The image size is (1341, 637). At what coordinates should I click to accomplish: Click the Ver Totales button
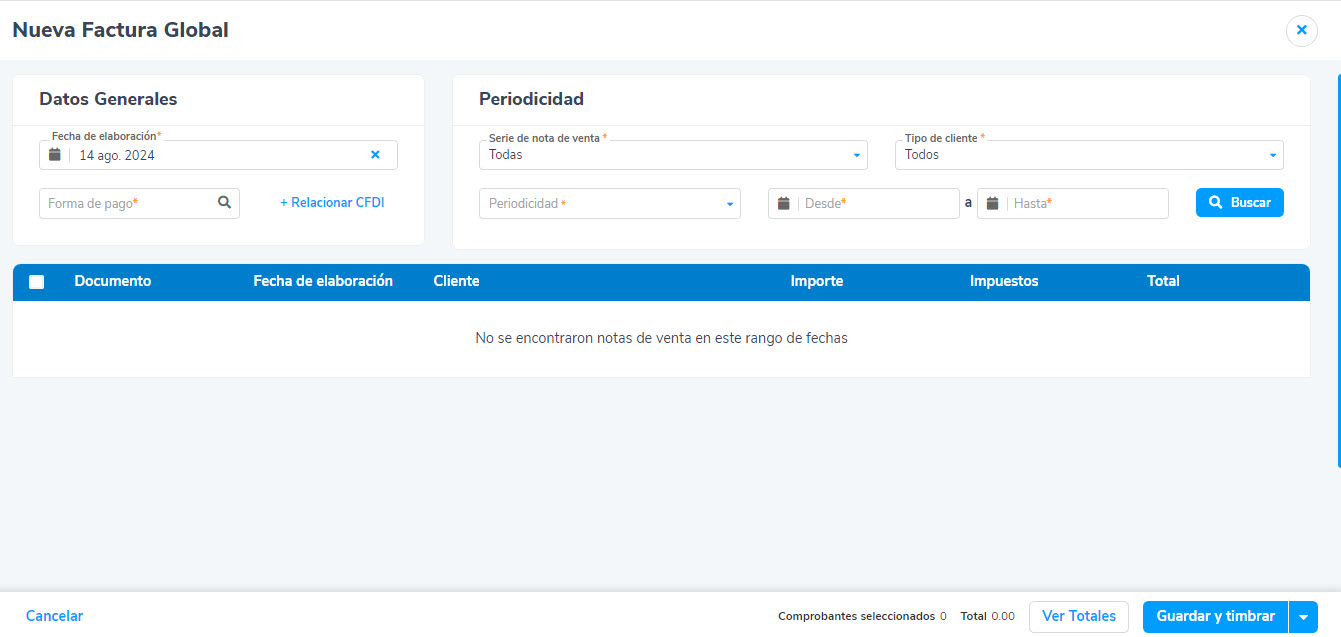click(x=1078, y=616)
